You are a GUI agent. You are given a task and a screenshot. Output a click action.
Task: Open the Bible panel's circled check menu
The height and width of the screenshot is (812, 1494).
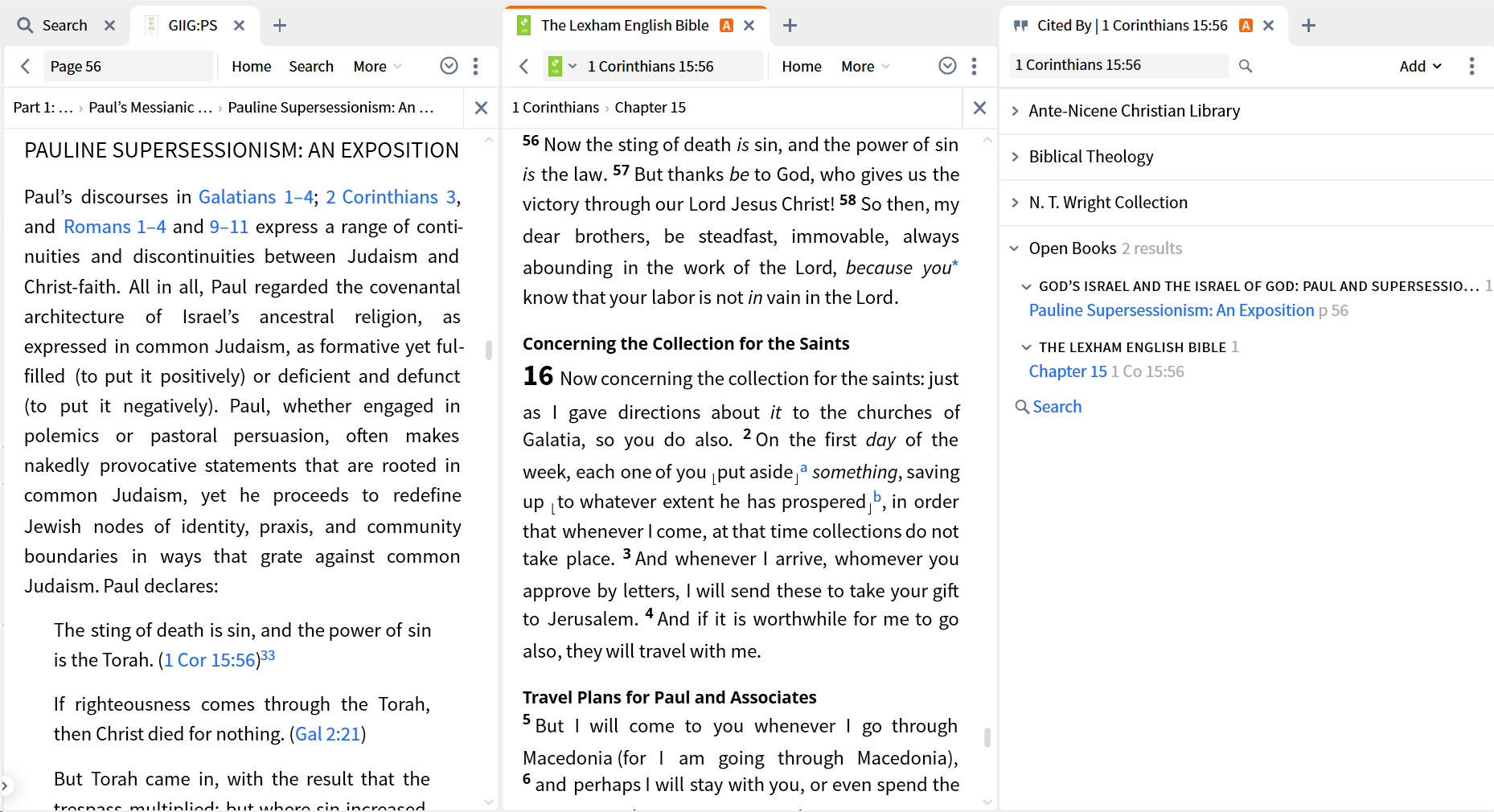[x=948, y=66]
